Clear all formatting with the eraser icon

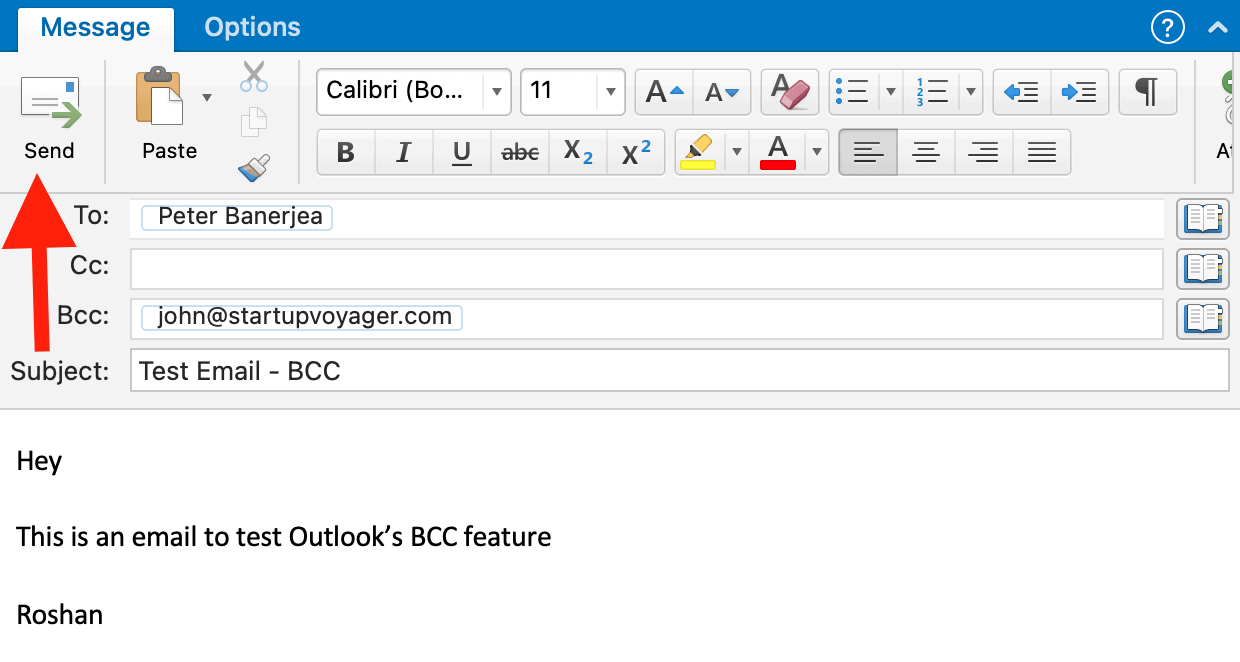(x=789, y=92)
